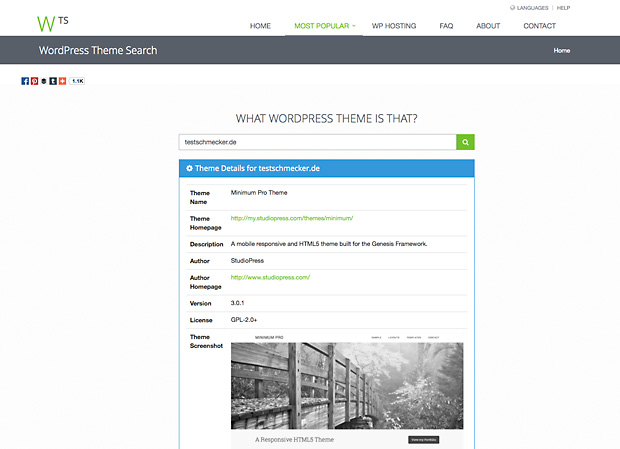Click the theme screenshot thumbnail image
620x449 pixels.
pyautogui.click(x=347, y=391)
